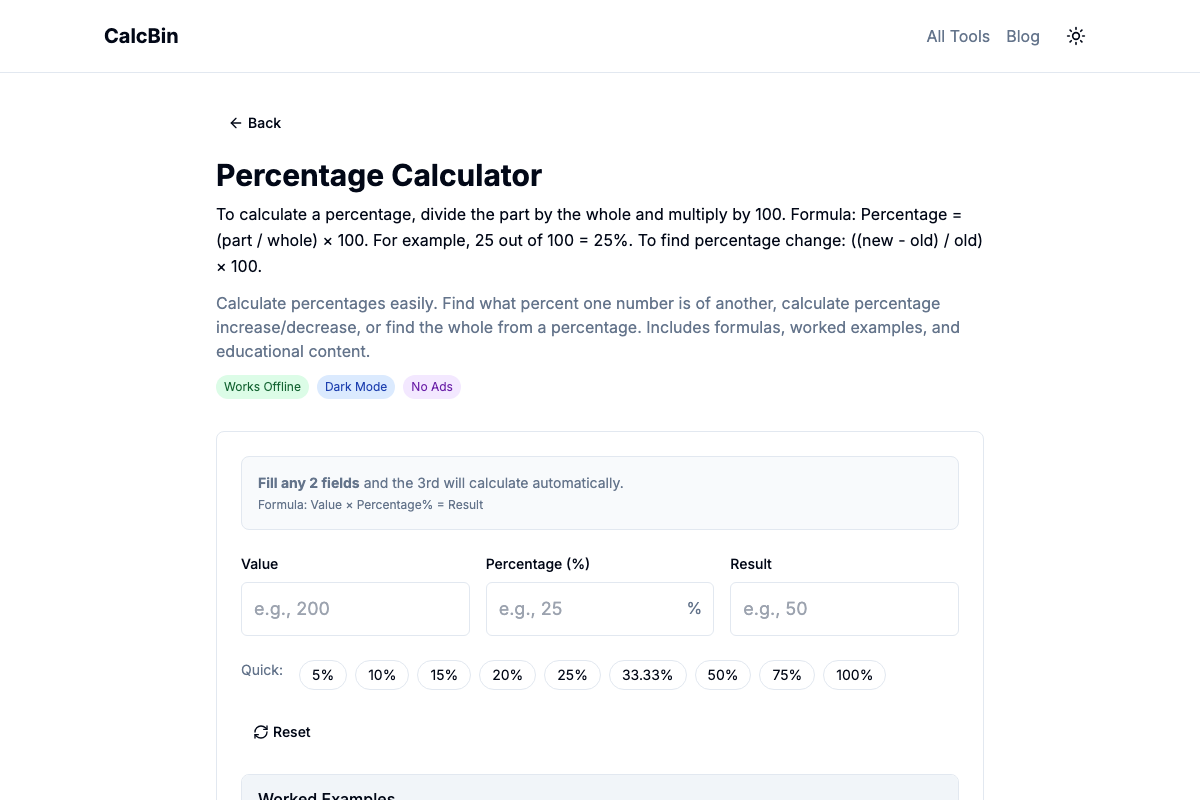The width and height of the screenshot is (1200, 800).
Task: Apply the 33.33% quick option
Action: [647, 675]
